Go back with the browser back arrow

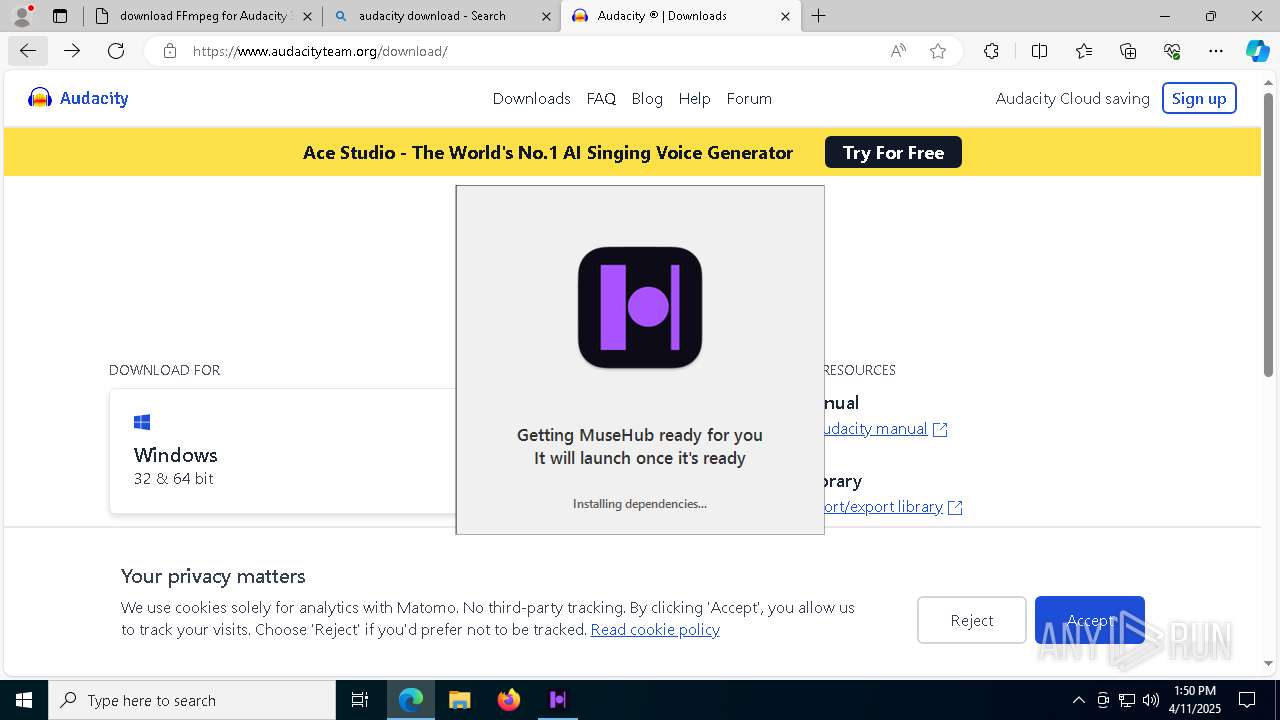(x=27, y=51)
